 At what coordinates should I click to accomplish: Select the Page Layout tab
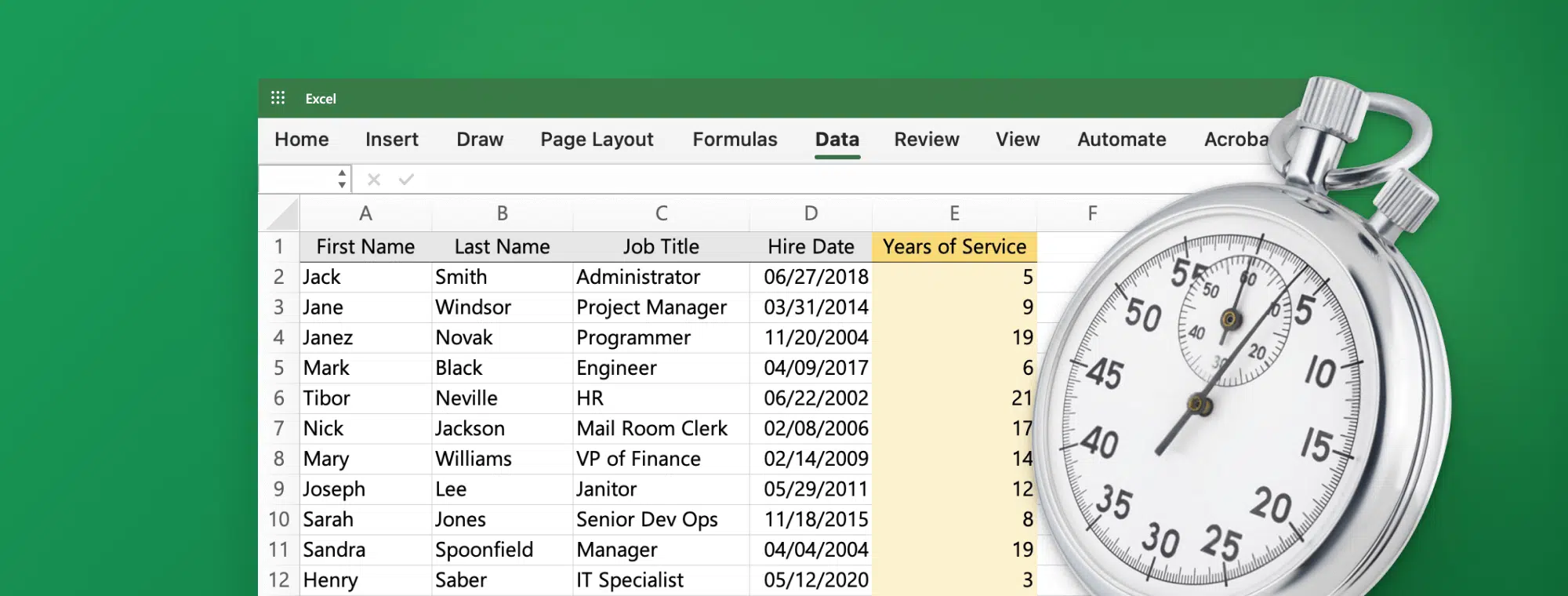coord(597,140)
